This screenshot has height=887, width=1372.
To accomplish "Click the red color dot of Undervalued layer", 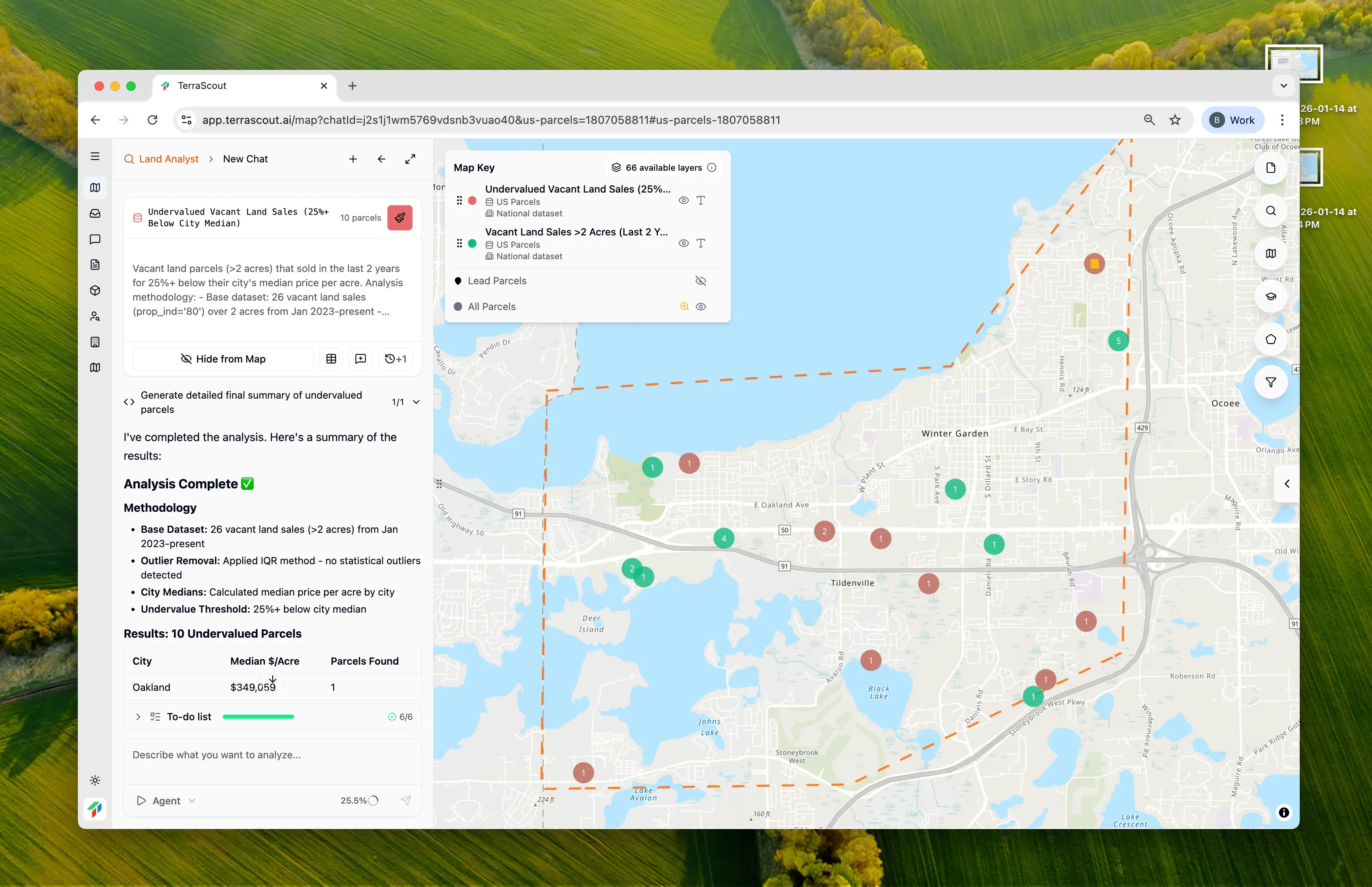I will (472, 201).
